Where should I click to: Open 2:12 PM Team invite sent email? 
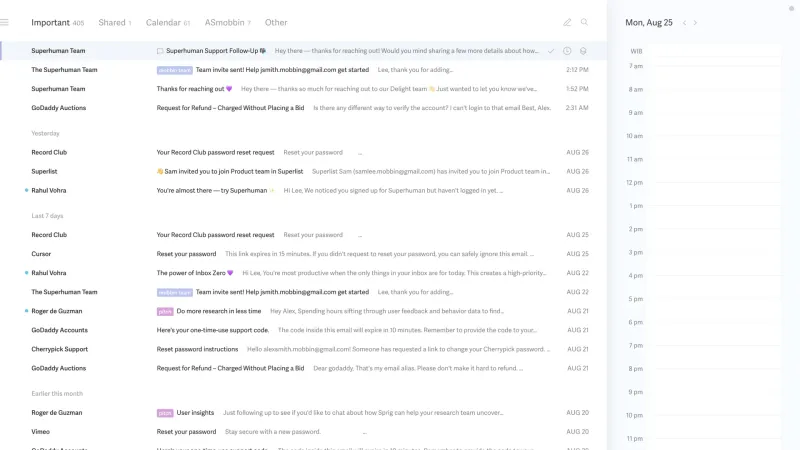coord(304,70)
